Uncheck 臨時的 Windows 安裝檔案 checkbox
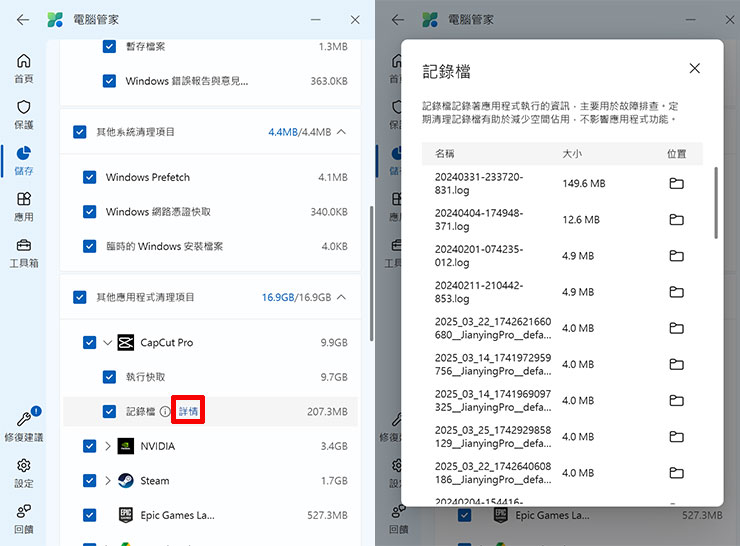This screenshot has width=740, height=546. 89,246
